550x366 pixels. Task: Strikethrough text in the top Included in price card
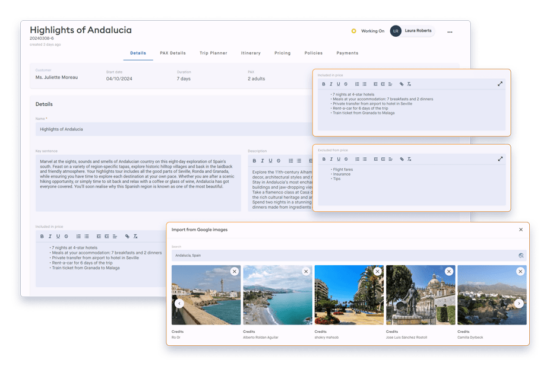point(346,84)
